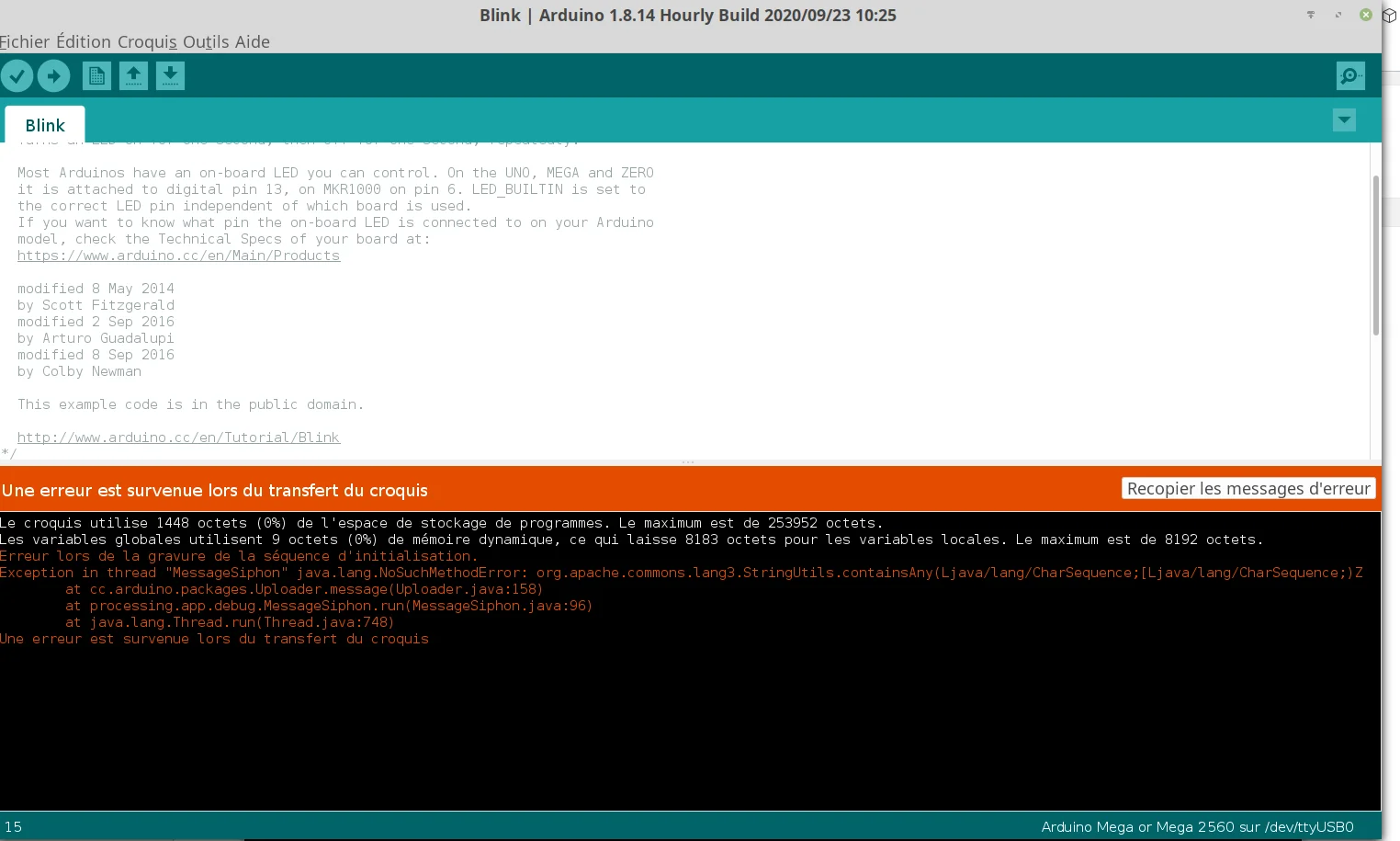Click stack trace line 'MessageSiphon.run(MessageSiphon.java:96)'

pyautogui.click(x=329, y=606)
